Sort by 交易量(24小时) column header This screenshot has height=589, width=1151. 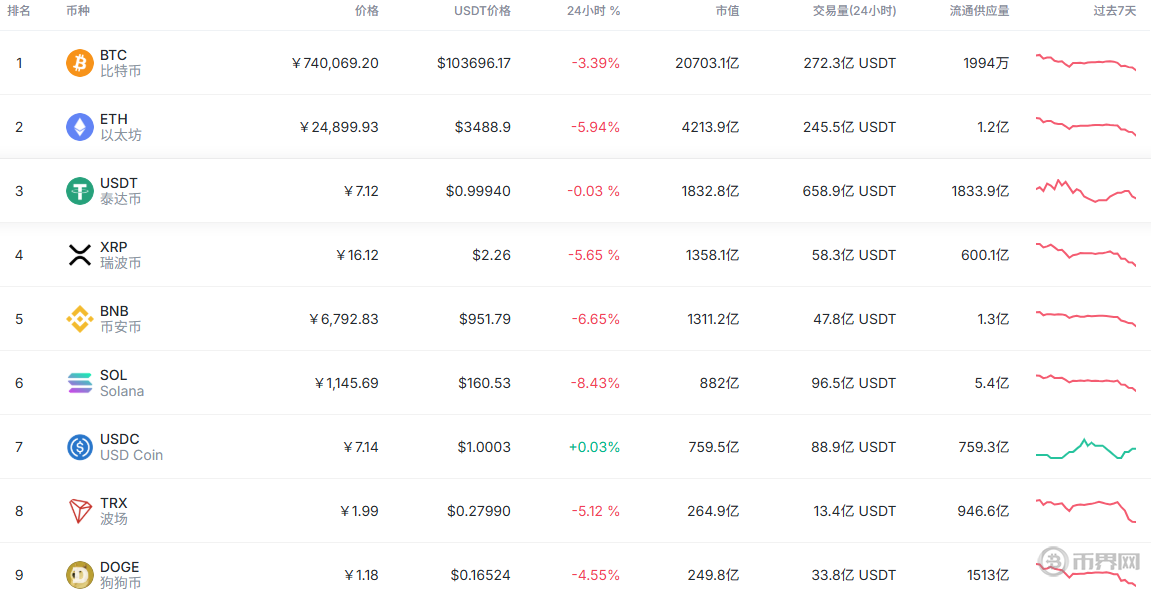coord(854,11)
